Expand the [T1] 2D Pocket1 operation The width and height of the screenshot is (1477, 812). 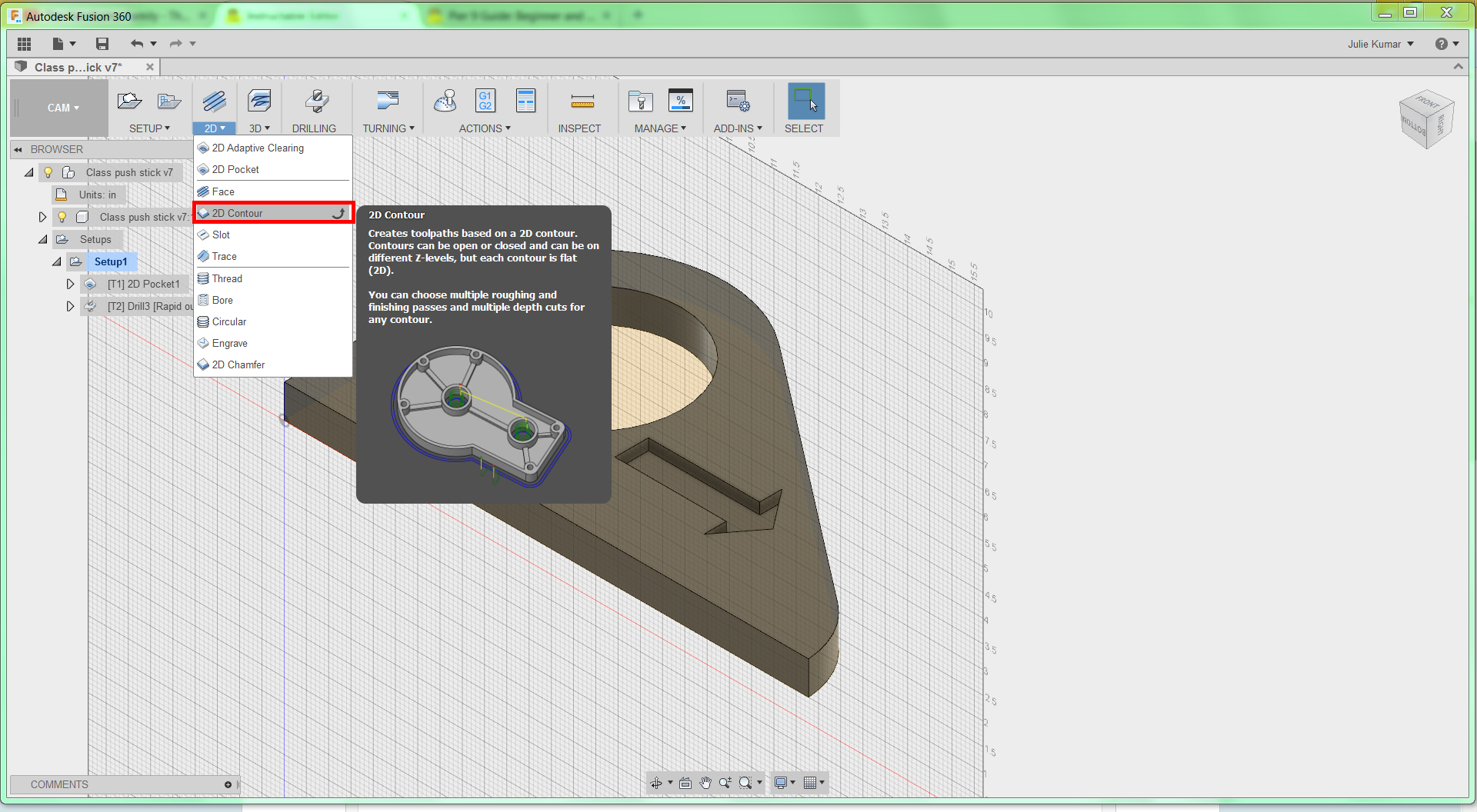(70, 284)
